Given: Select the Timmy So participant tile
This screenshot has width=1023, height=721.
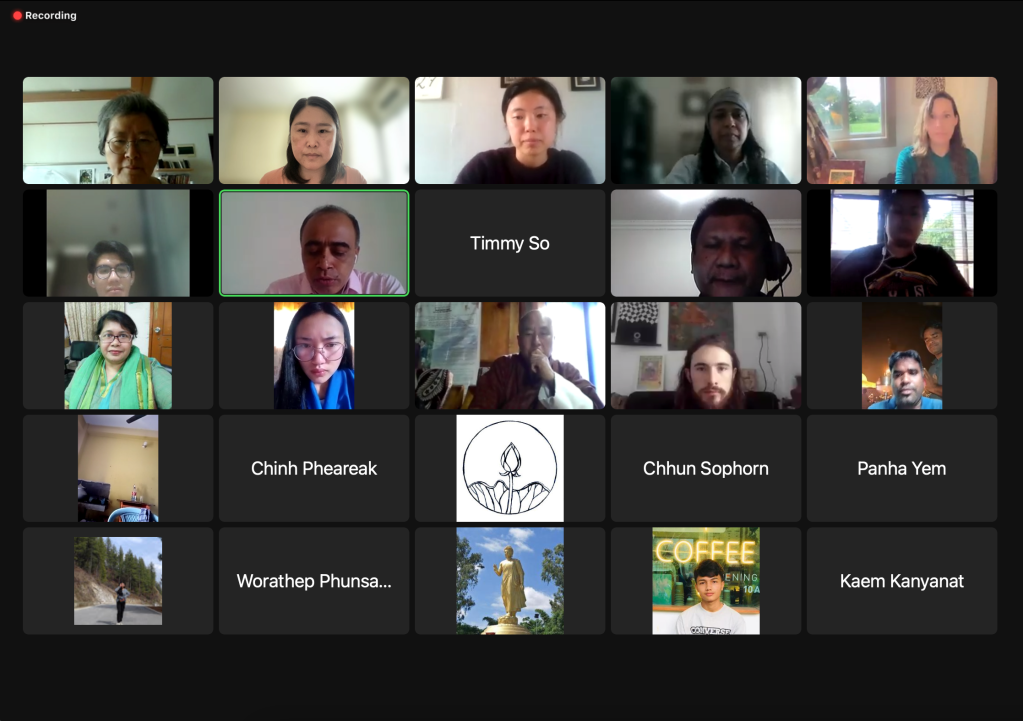Looking at the screenshot, I should click(510, 243).
